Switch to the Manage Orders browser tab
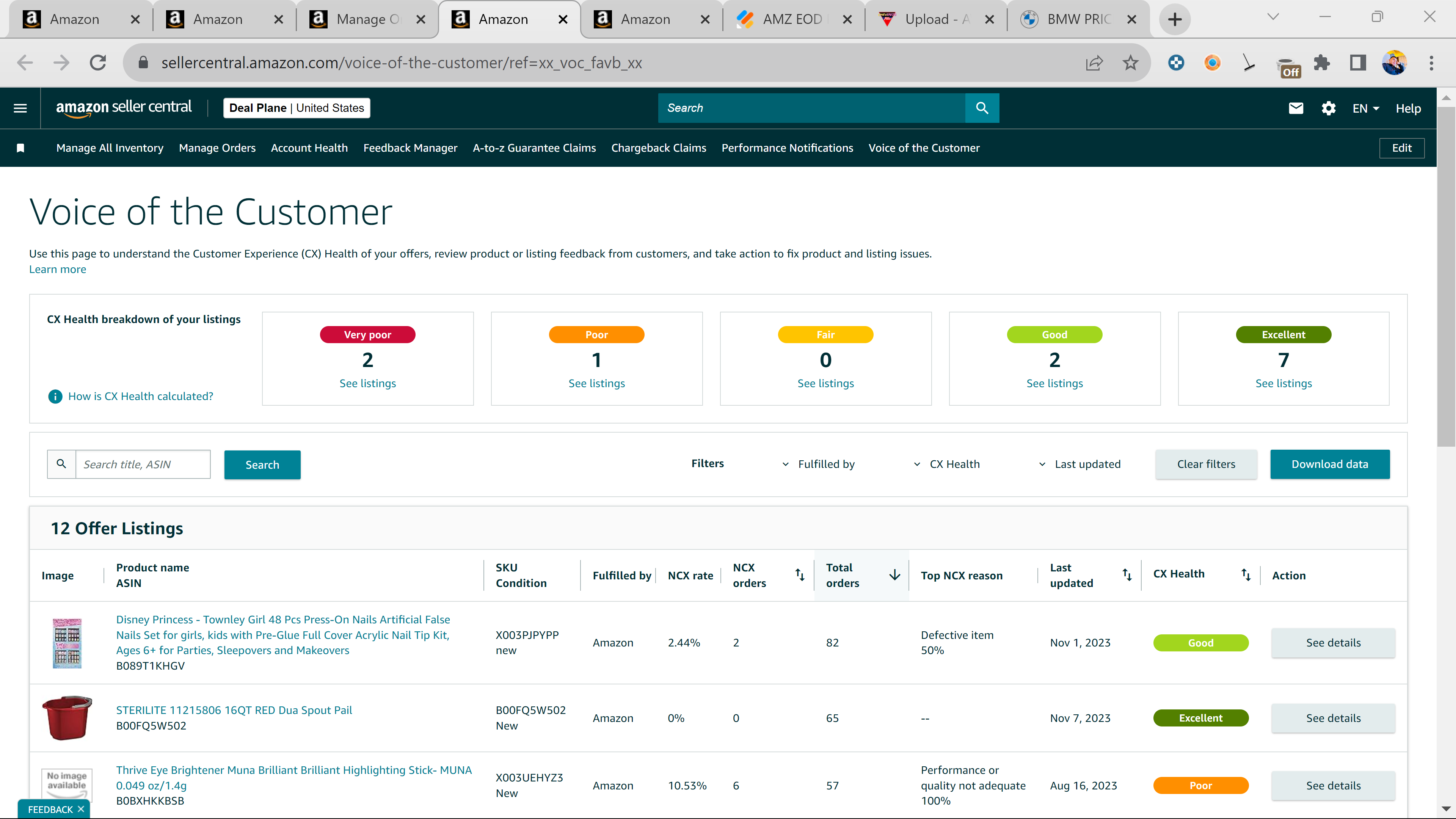This screenshot has height=819, width=1456. pos(367,19)
